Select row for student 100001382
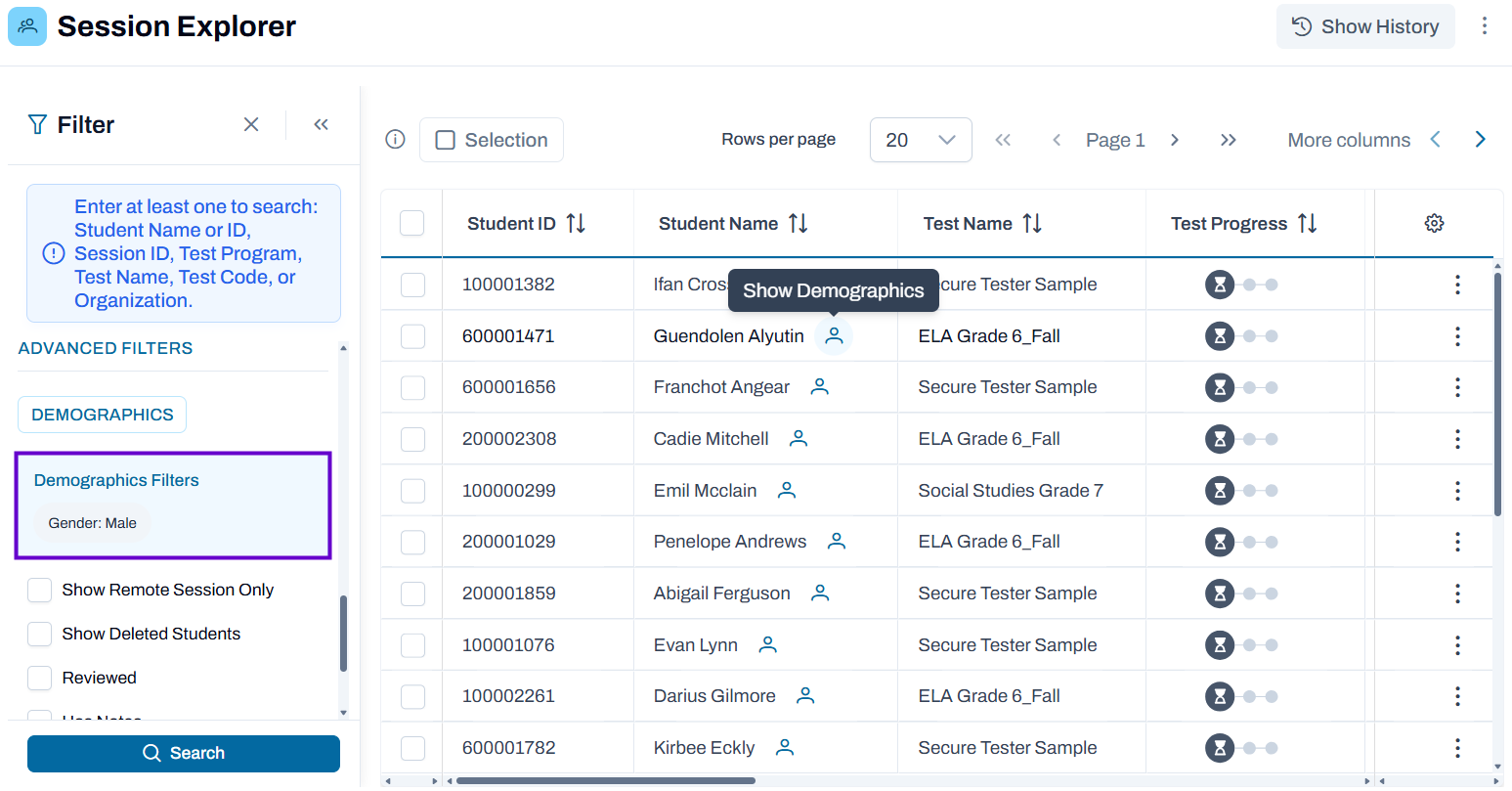 tap(413, 285)
